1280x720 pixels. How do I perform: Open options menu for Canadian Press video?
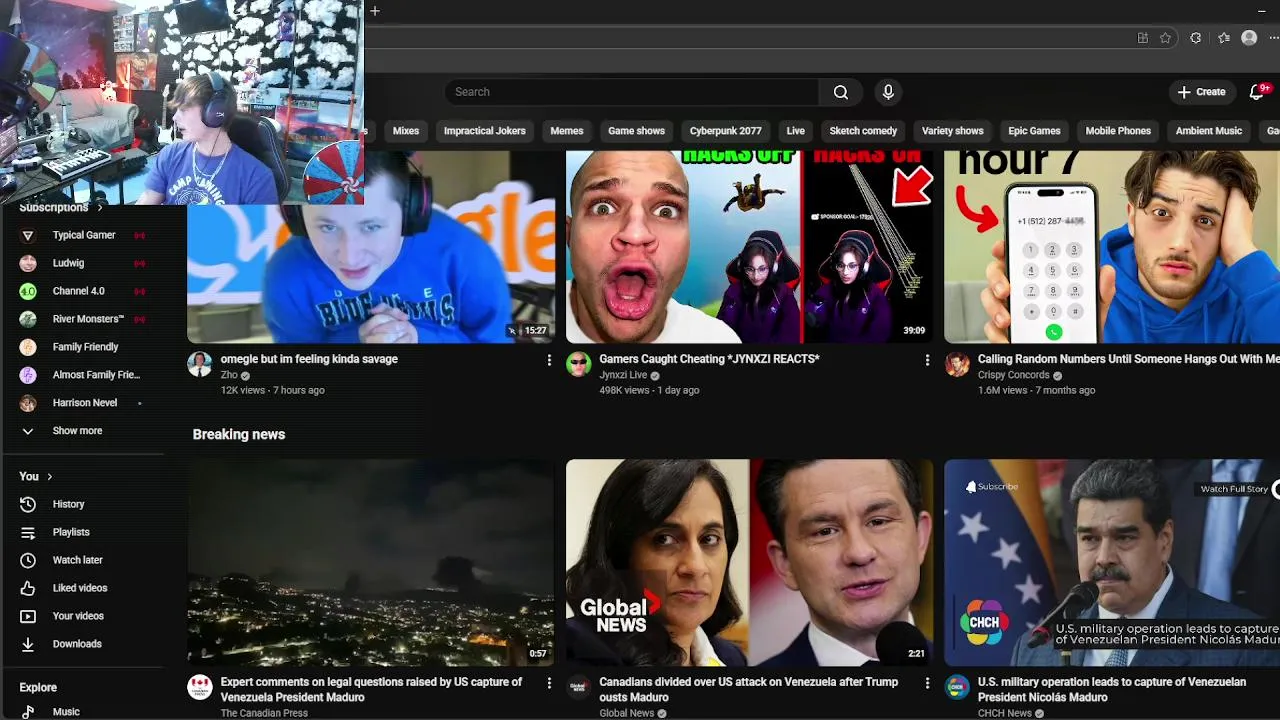(549, 683)
